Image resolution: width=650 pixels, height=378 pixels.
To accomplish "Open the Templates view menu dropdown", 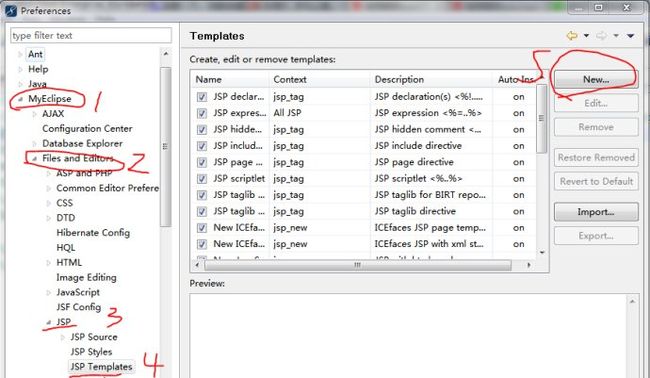I will click(631, 36).
